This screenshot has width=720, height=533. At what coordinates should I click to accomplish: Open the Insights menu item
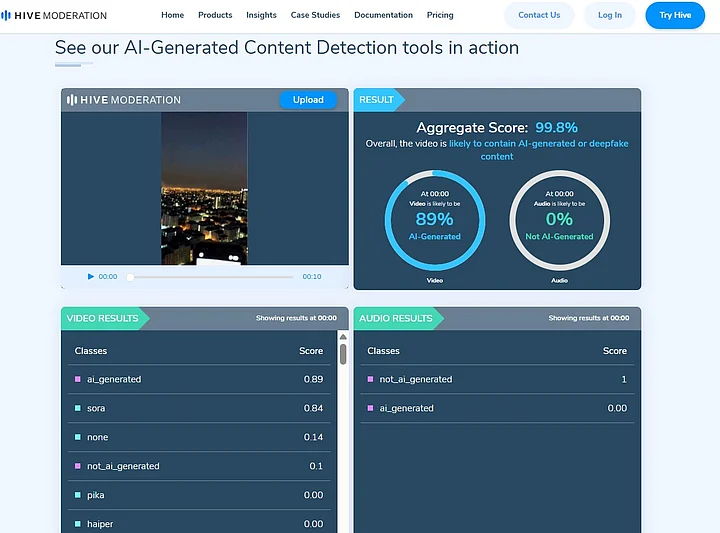(x=261, y=15)
